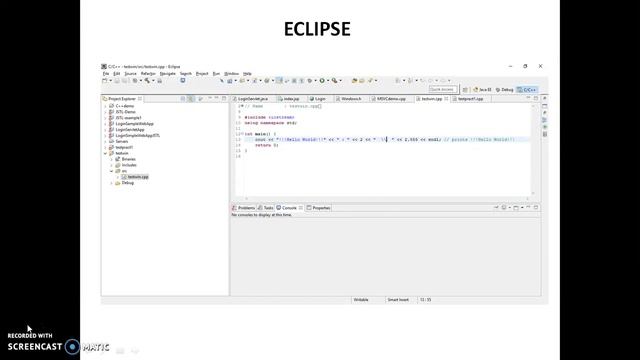This screenshot has height=360, width=640.
Task: Open the Edit menu
Action: click(117, 74)
